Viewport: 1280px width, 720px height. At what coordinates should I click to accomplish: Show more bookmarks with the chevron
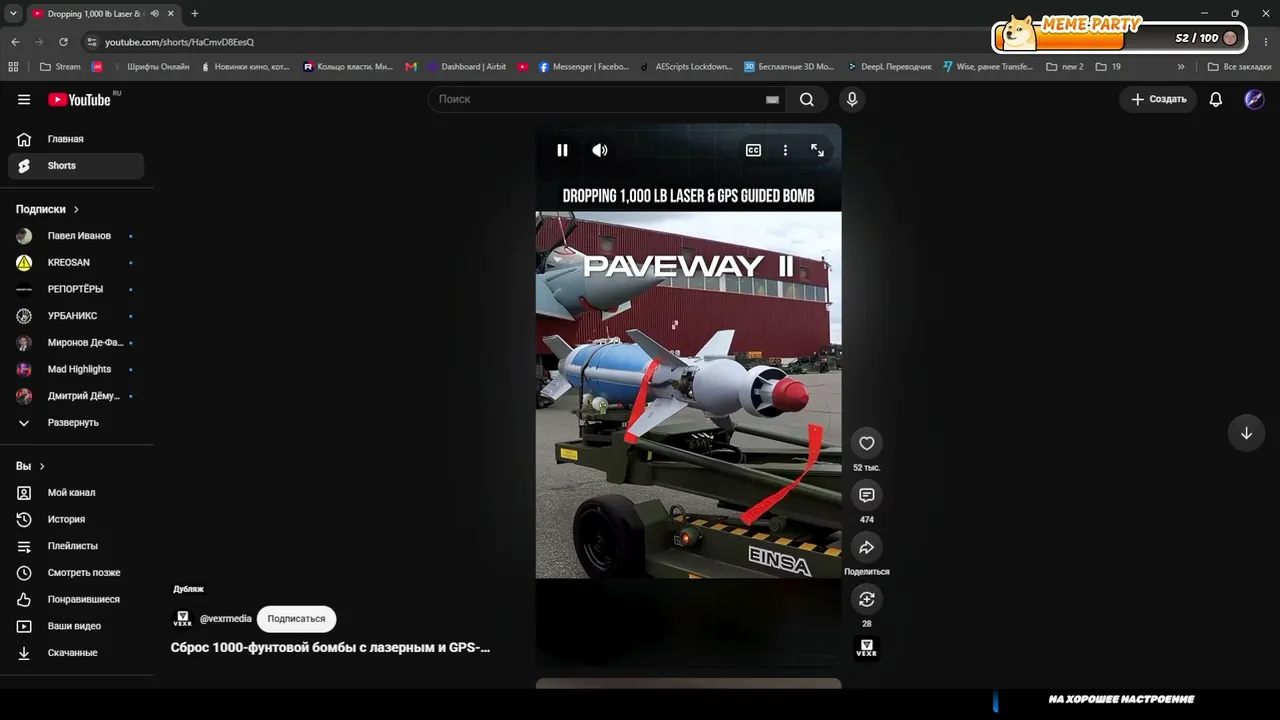1181,67
